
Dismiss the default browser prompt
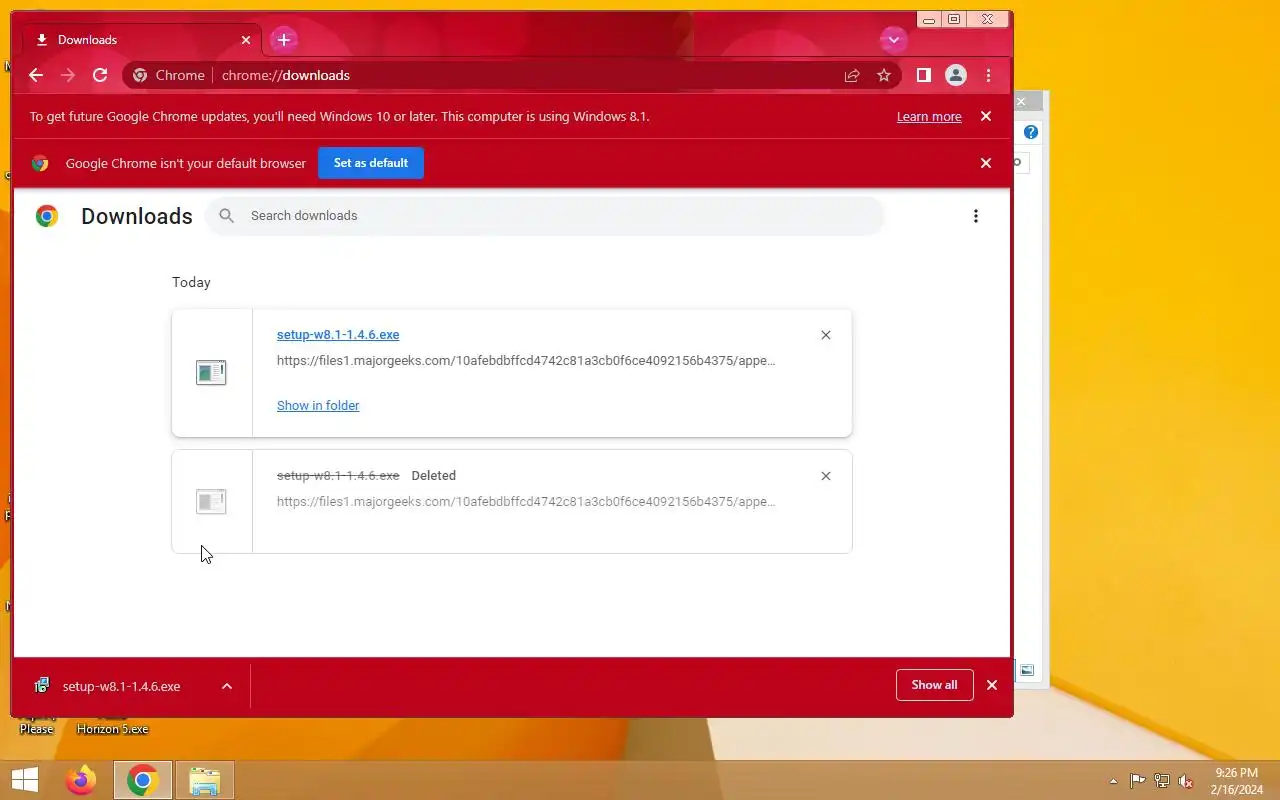tap(986, 163)
